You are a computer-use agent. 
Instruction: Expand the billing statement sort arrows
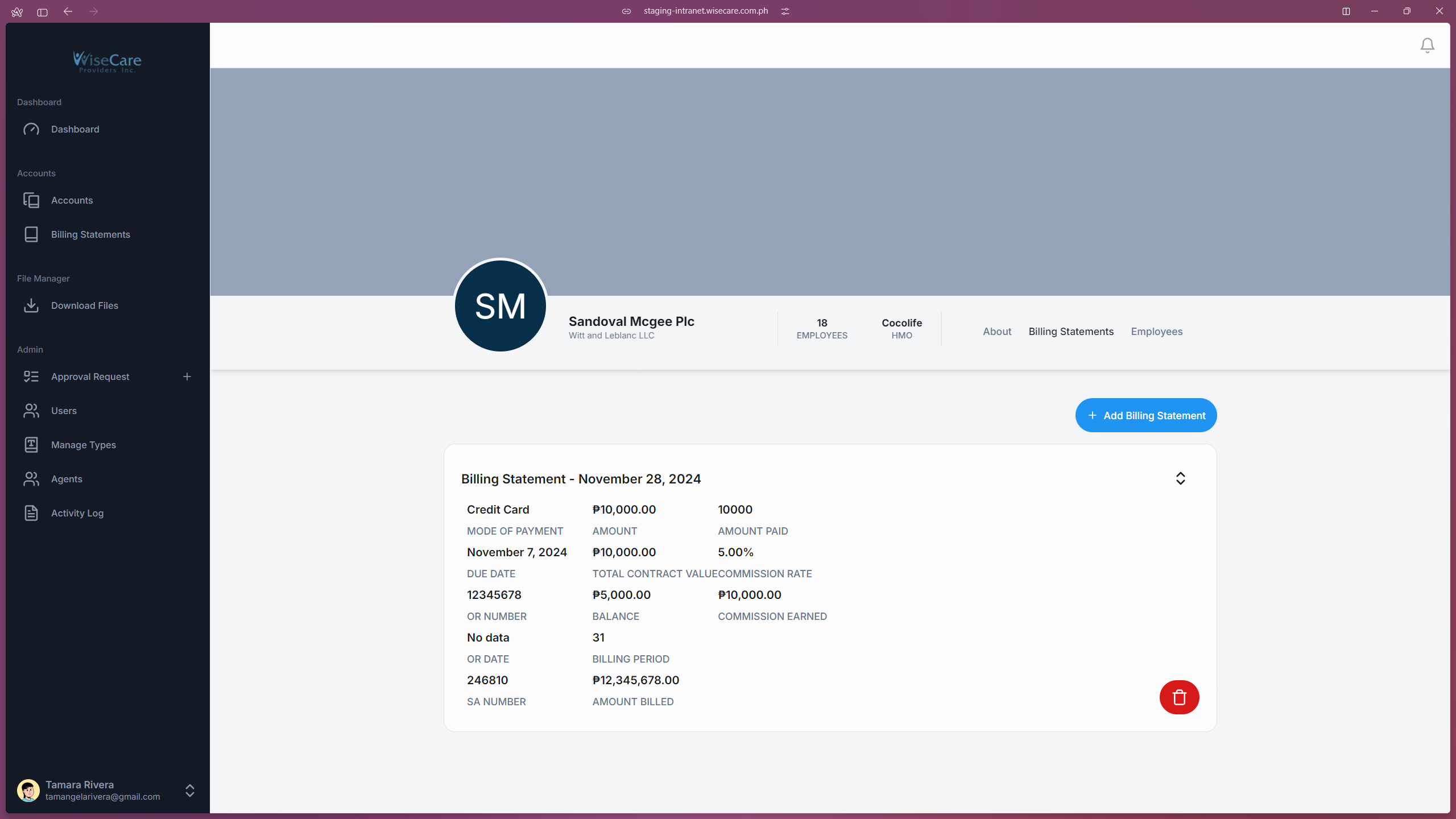[x=1180, y=478]
